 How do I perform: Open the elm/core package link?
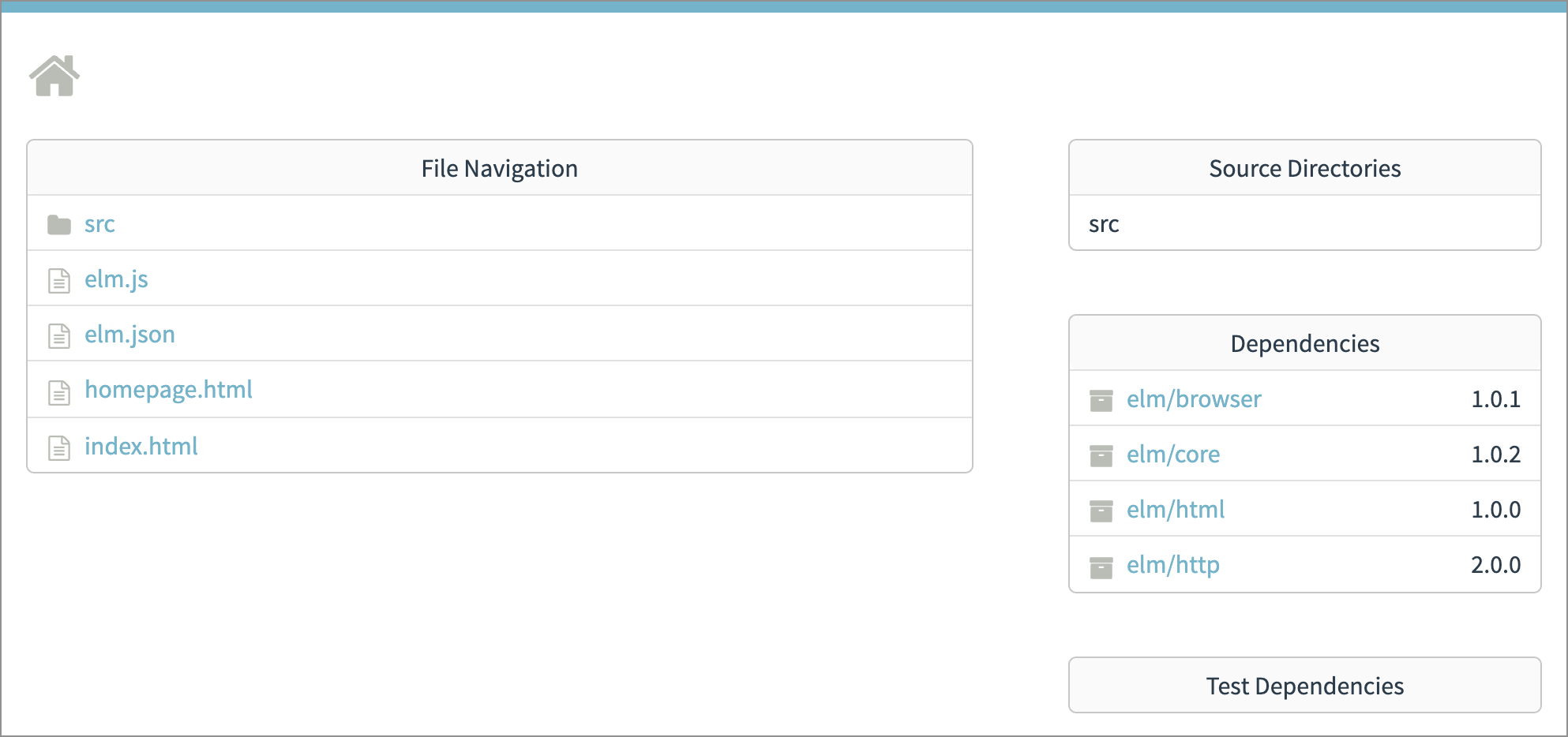pyautogui.click(x=1173, y=454)
